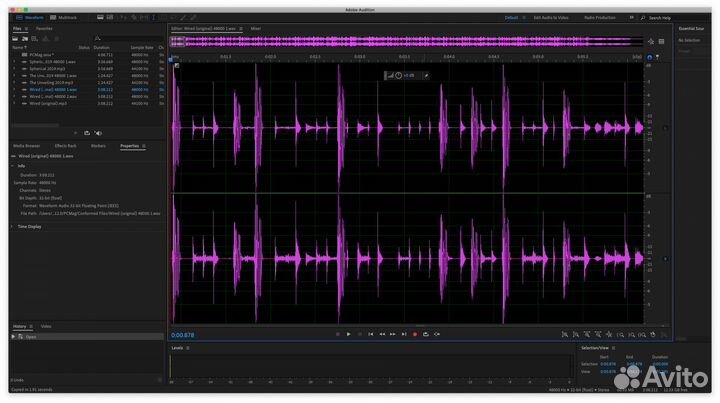Click the Fast Forward transport button

[393, 334]
